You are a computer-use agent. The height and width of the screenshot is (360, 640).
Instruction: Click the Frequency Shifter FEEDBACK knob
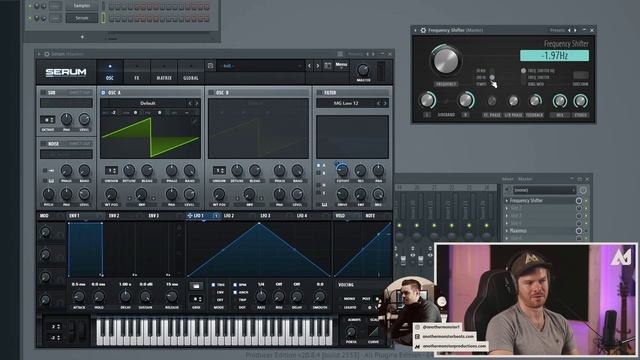pos(535,100)
